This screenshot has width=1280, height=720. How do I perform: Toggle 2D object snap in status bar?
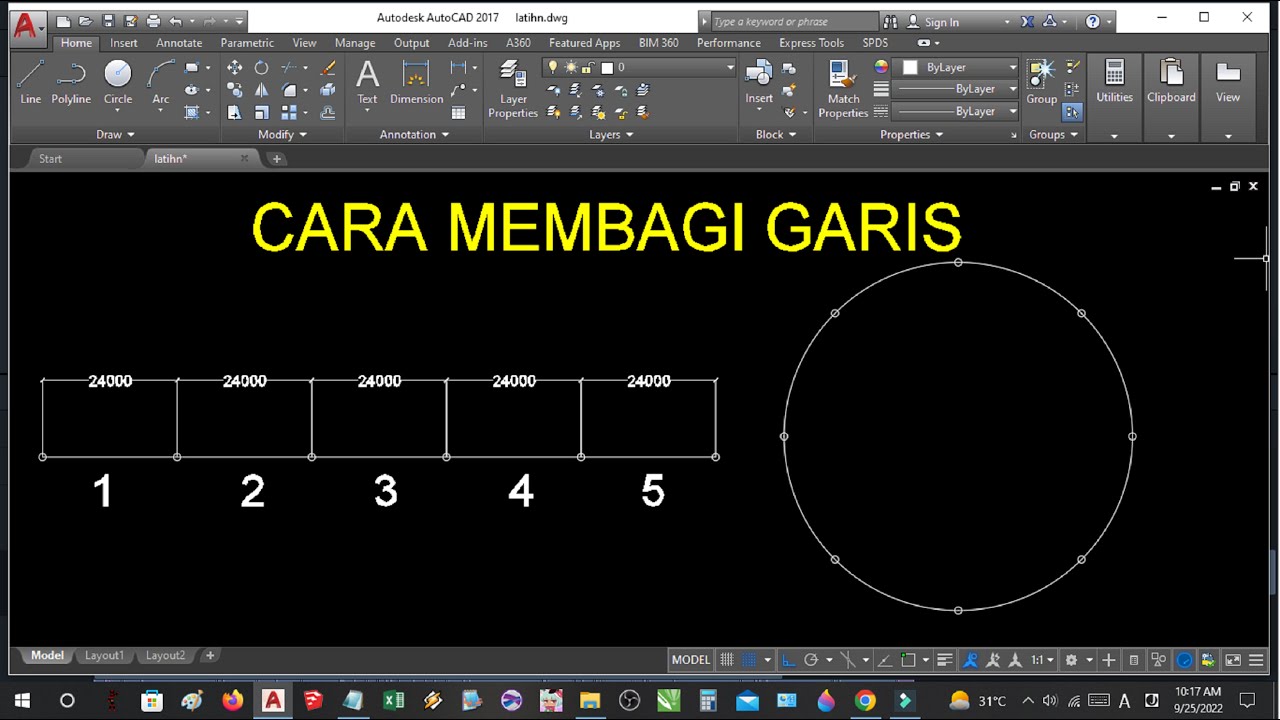908,660
